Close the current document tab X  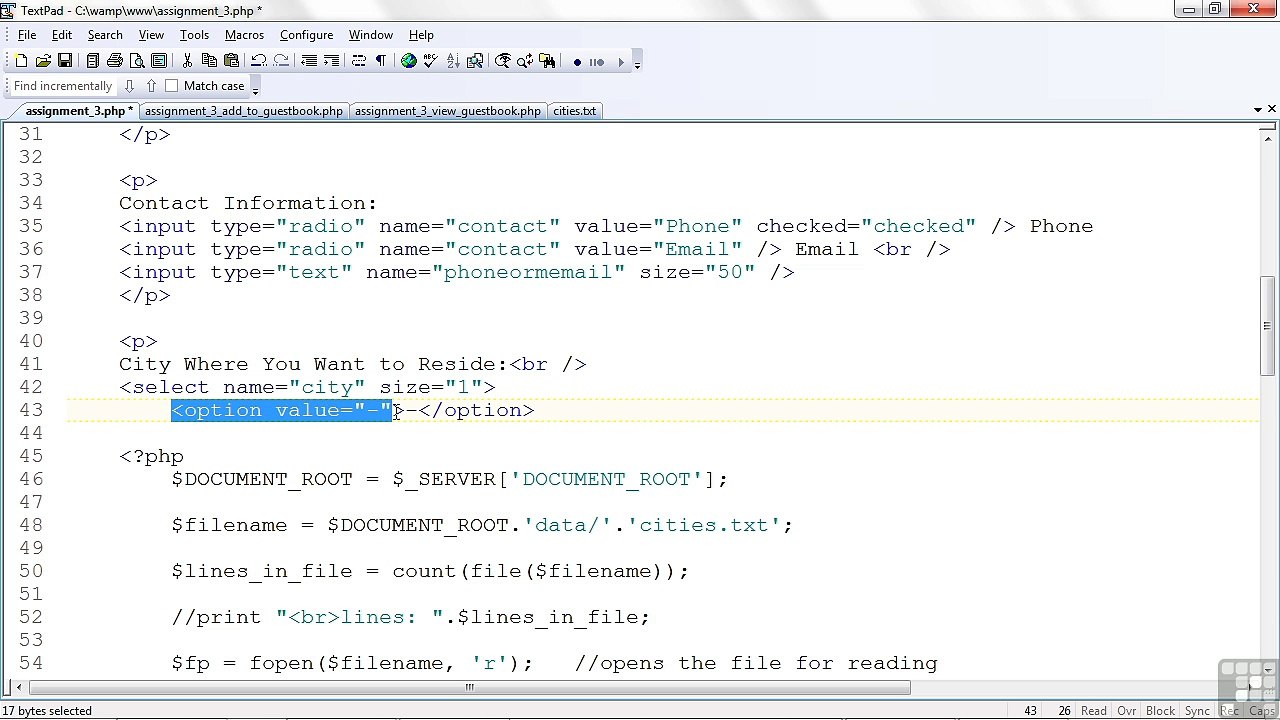tap(1272, 109)
